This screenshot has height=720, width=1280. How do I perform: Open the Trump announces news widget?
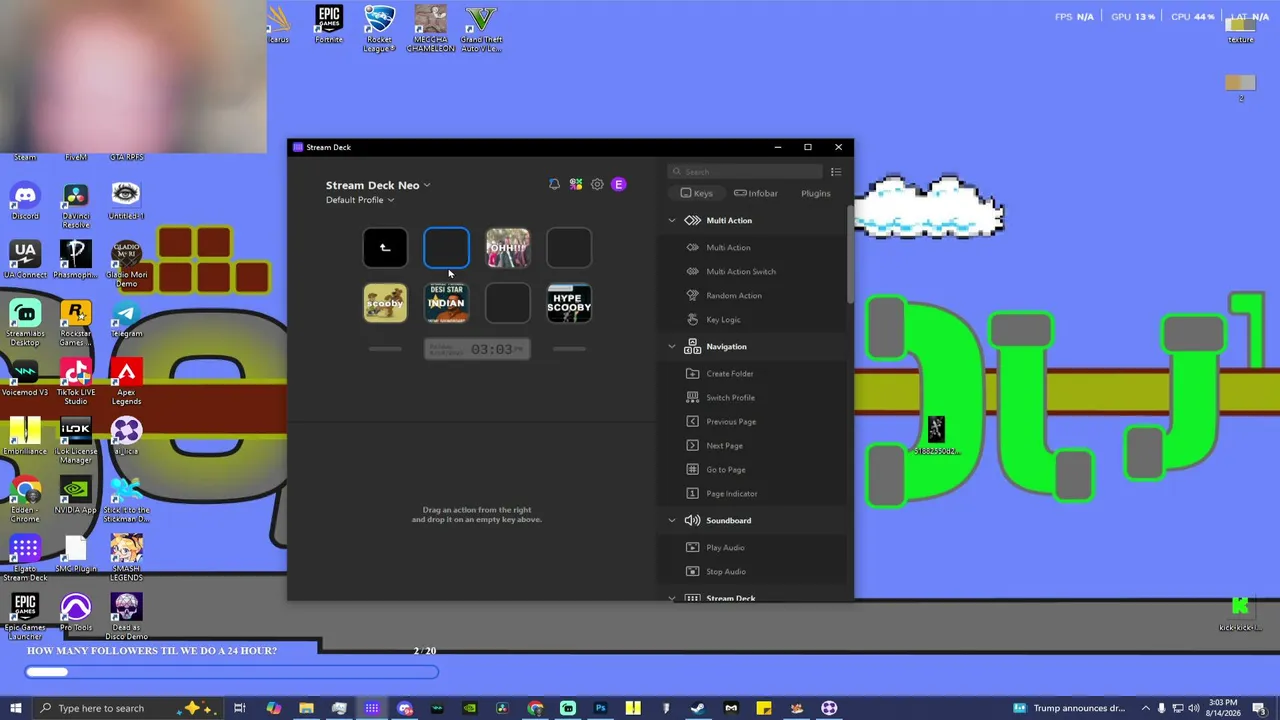coord(1070,708)
